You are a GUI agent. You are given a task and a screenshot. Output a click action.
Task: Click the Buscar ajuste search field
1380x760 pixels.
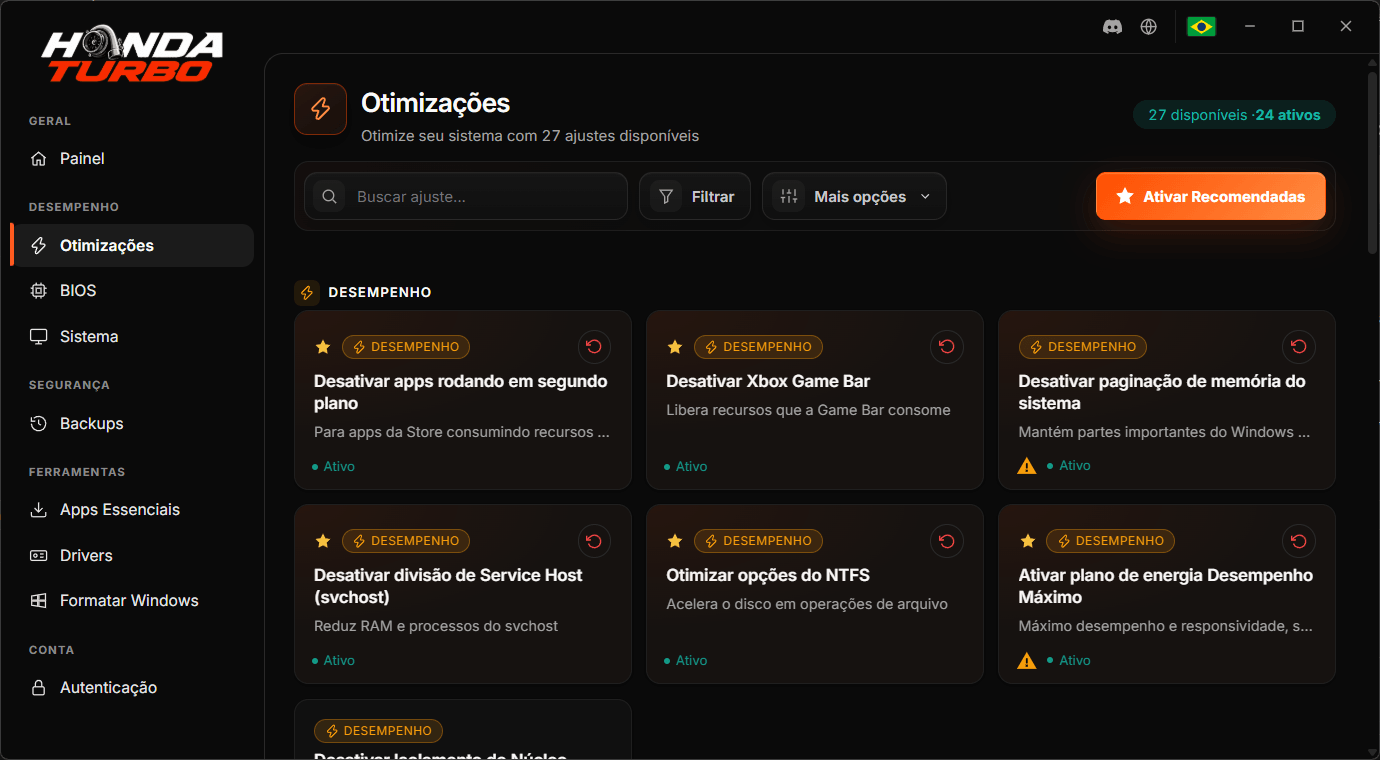pyautogui.click(x=466, y=196)
